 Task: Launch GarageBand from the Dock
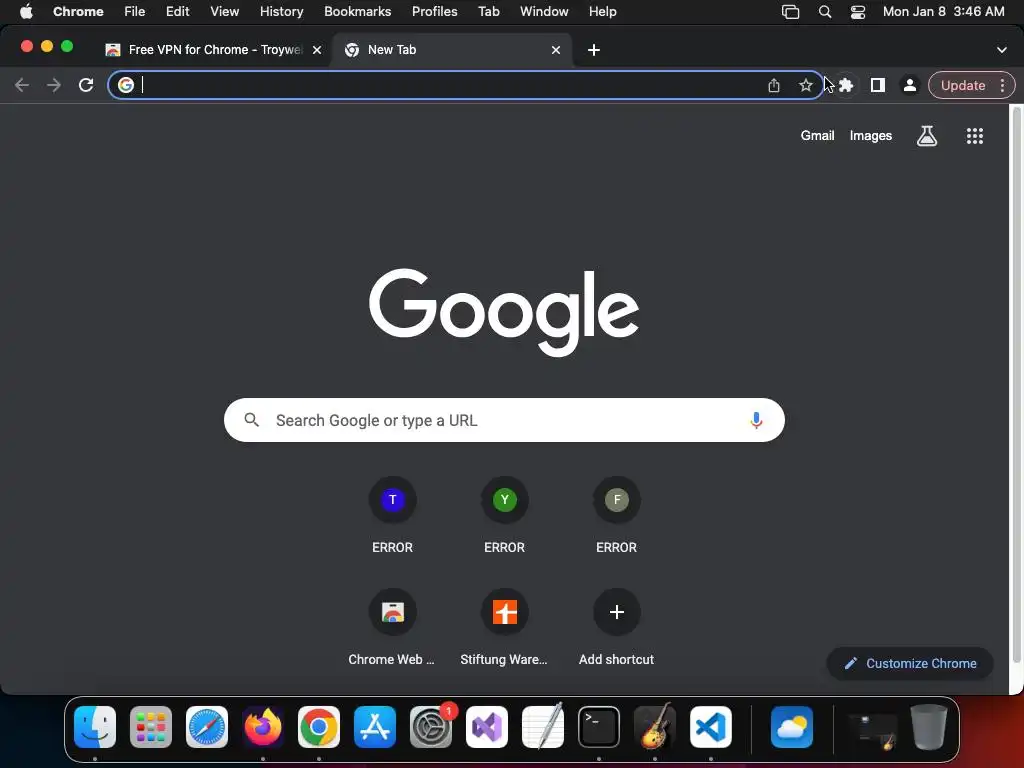click(655, 727)
